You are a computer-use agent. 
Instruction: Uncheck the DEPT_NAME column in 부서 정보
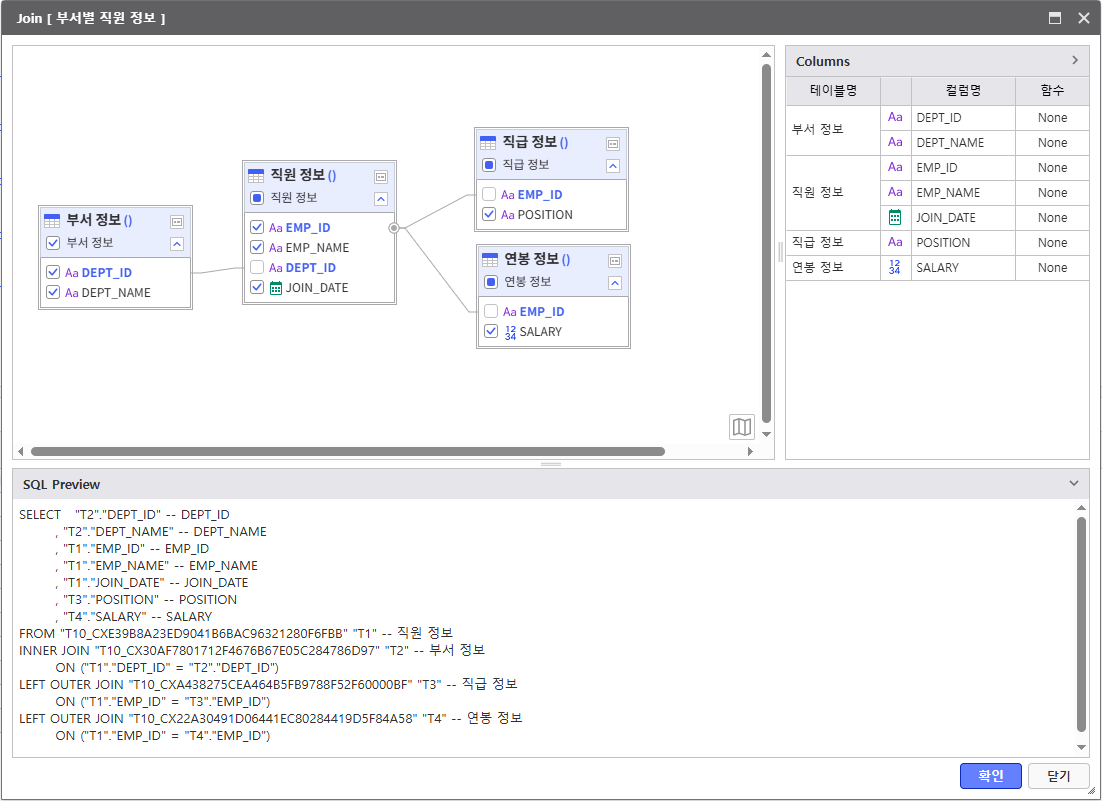pyautogui.click(x=53, y=293)
